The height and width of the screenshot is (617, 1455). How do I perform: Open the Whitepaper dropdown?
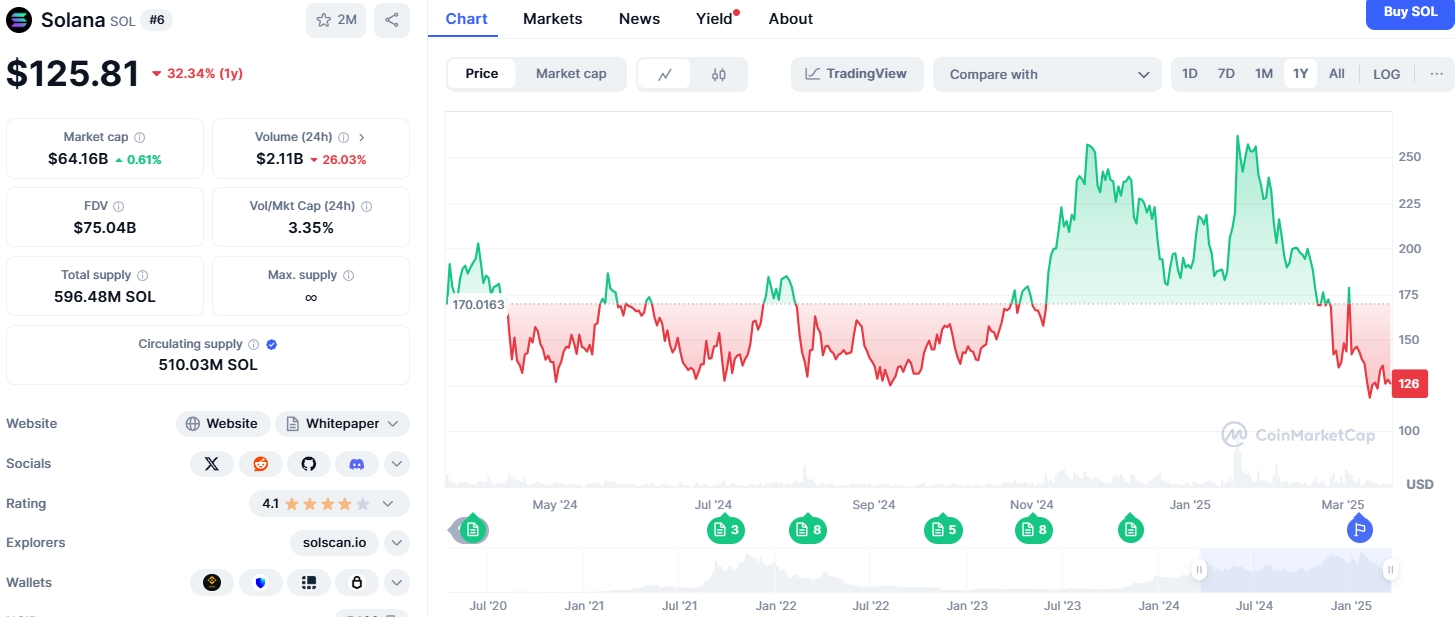(342, 424)
